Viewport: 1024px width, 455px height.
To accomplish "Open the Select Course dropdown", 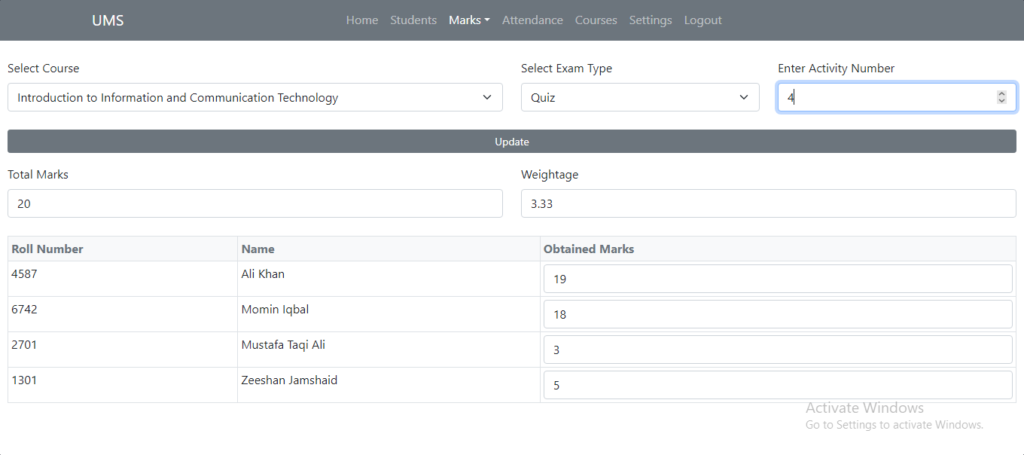I will tap(255, 97).
